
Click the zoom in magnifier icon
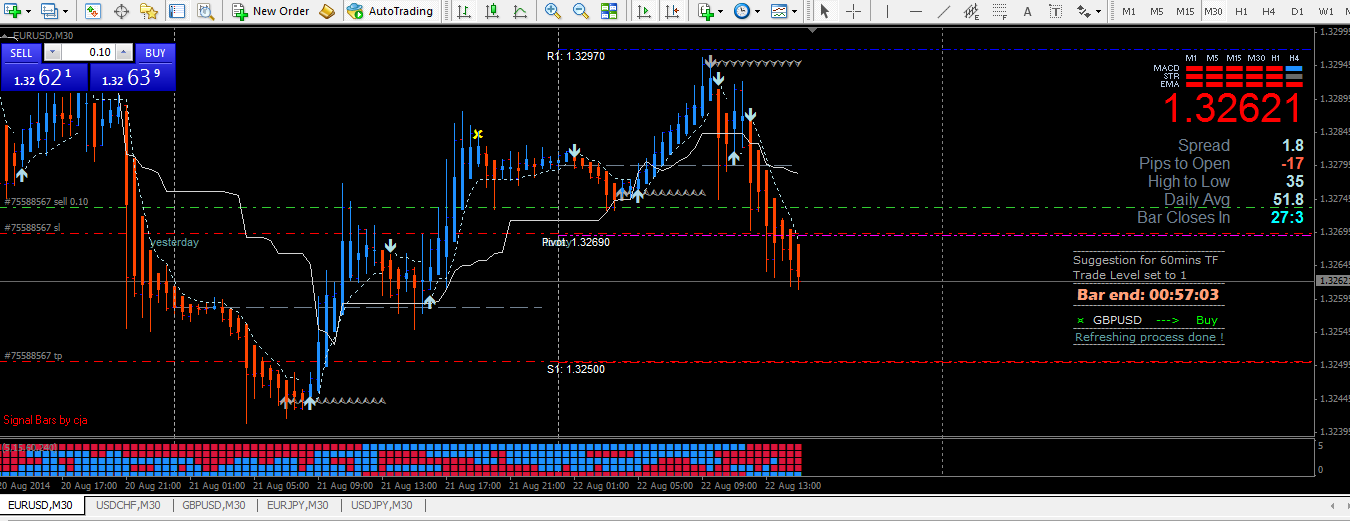coord(553,11)
